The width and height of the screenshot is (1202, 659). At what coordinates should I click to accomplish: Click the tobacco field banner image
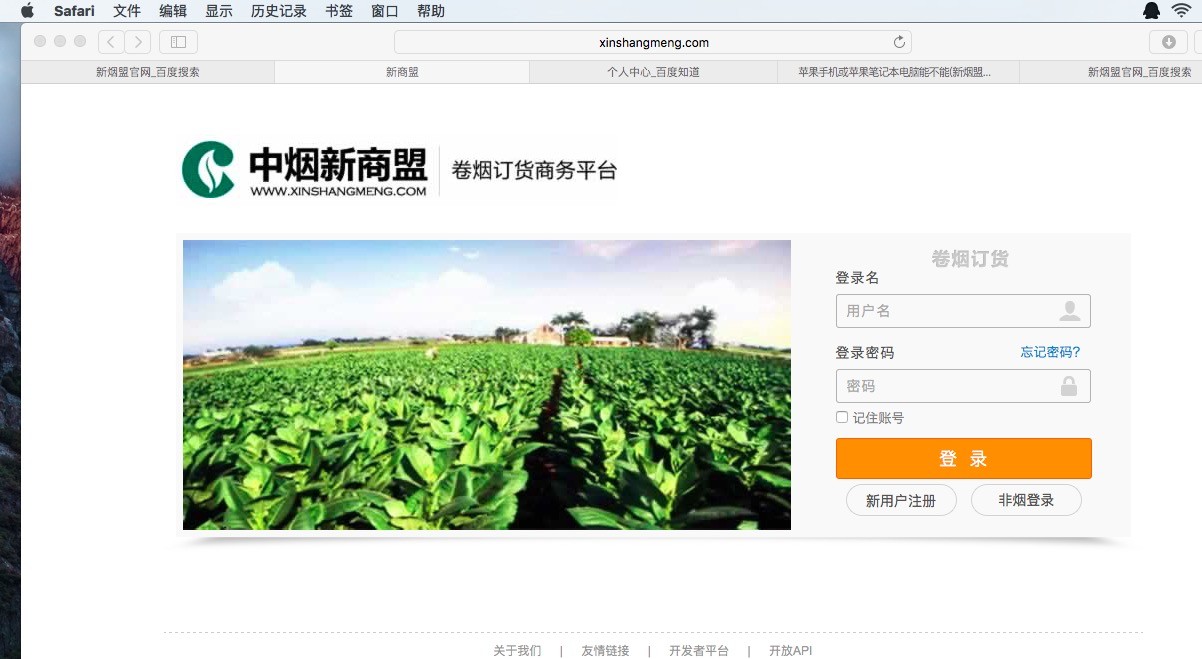pos(487,385)
